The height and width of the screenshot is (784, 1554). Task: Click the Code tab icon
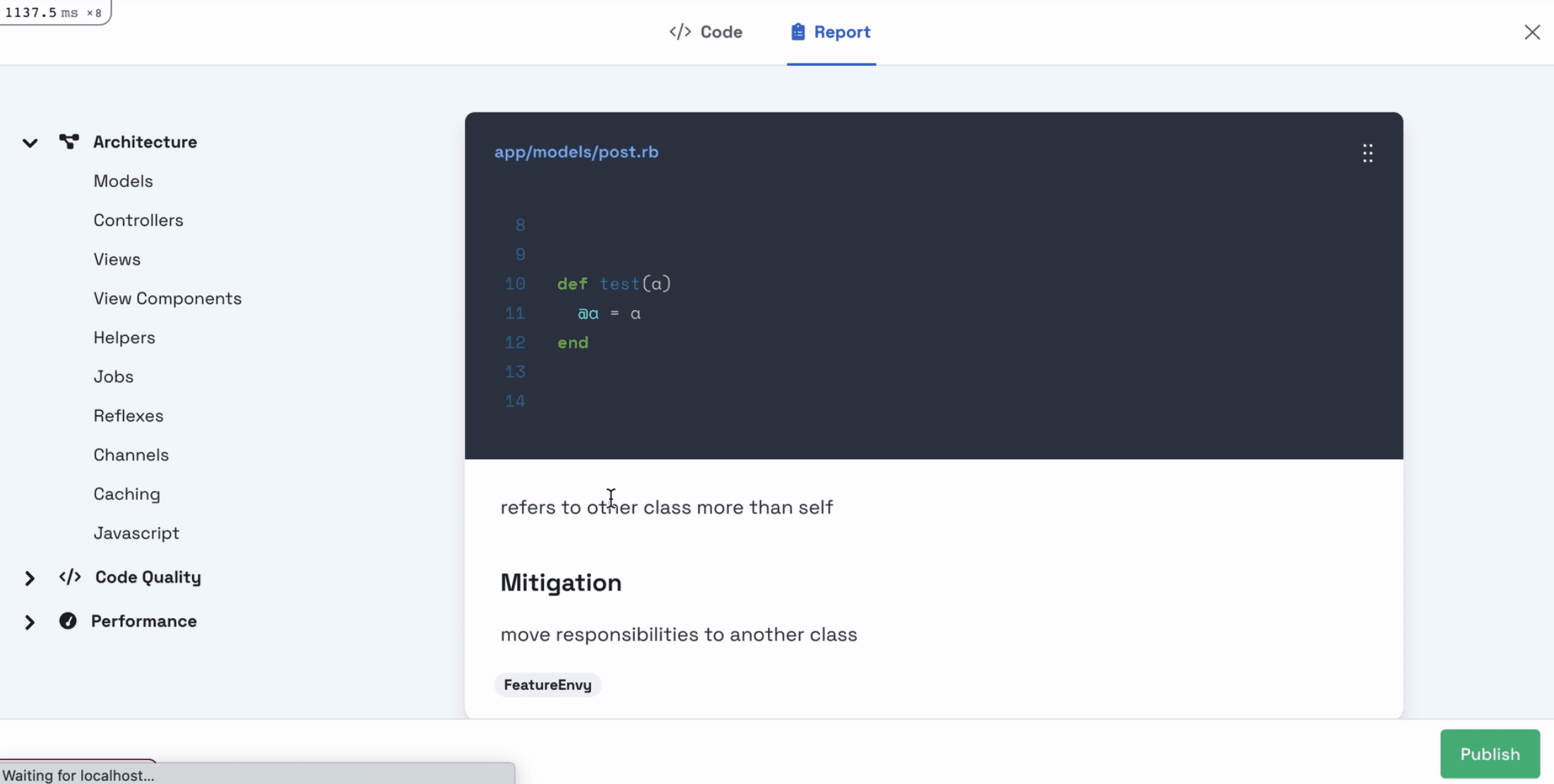pos(680,31)
